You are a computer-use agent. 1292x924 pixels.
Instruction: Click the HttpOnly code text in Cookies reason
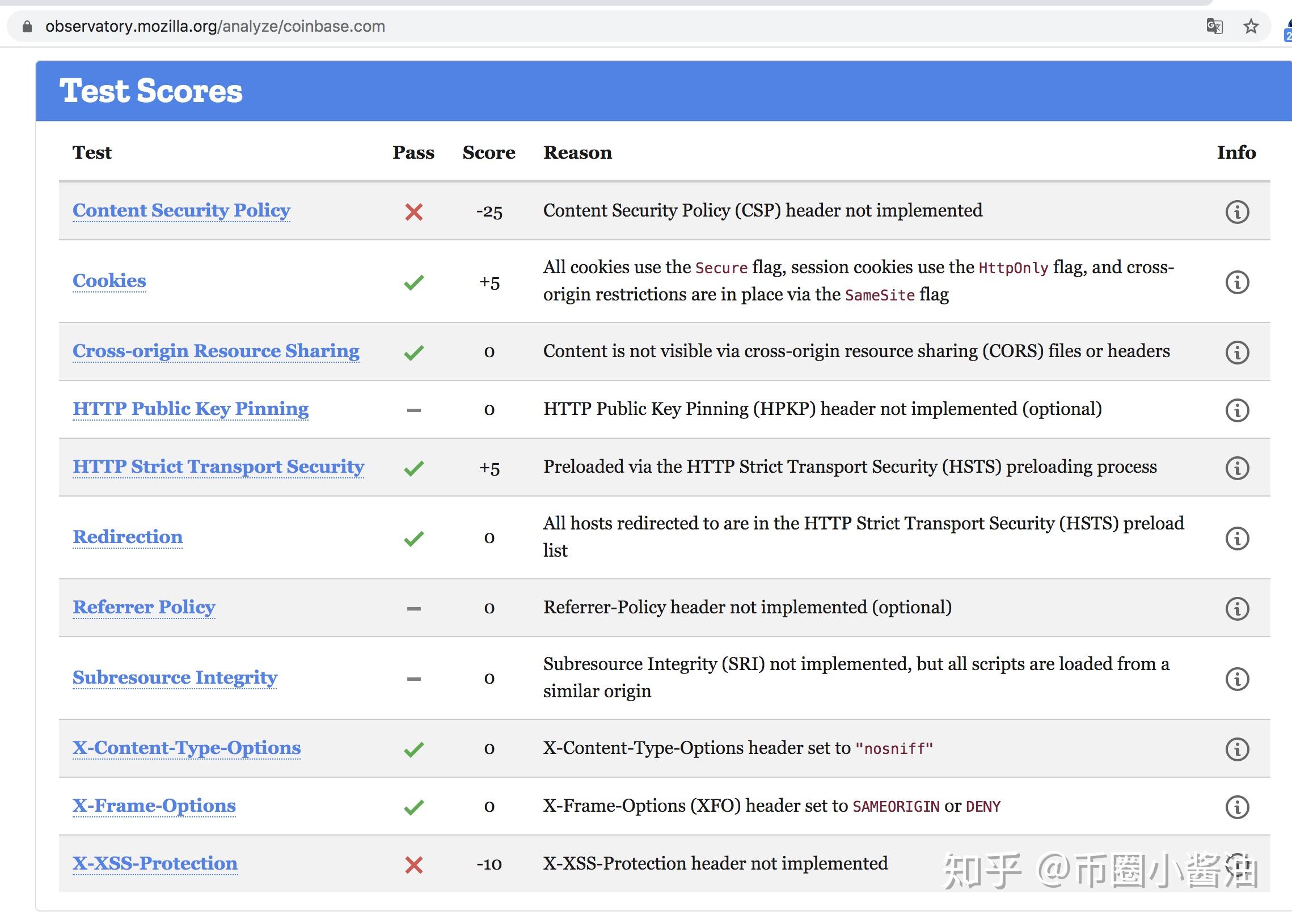point(1013,268)
